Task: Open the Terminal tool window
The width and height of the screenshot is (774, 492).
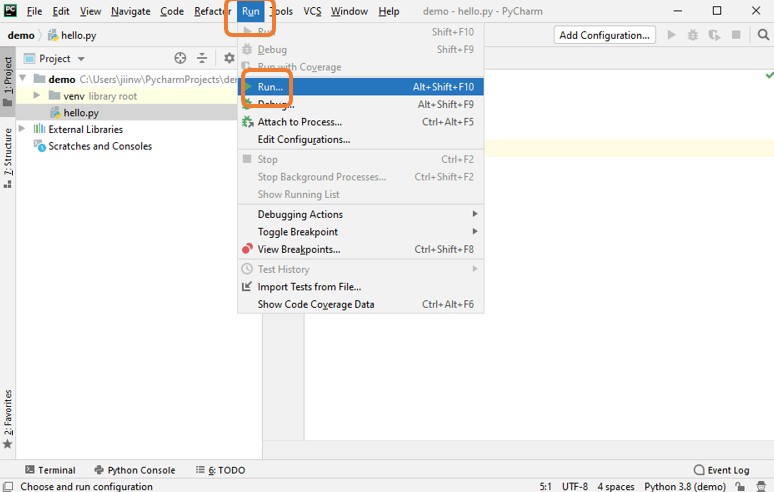Action: point(50,470)
